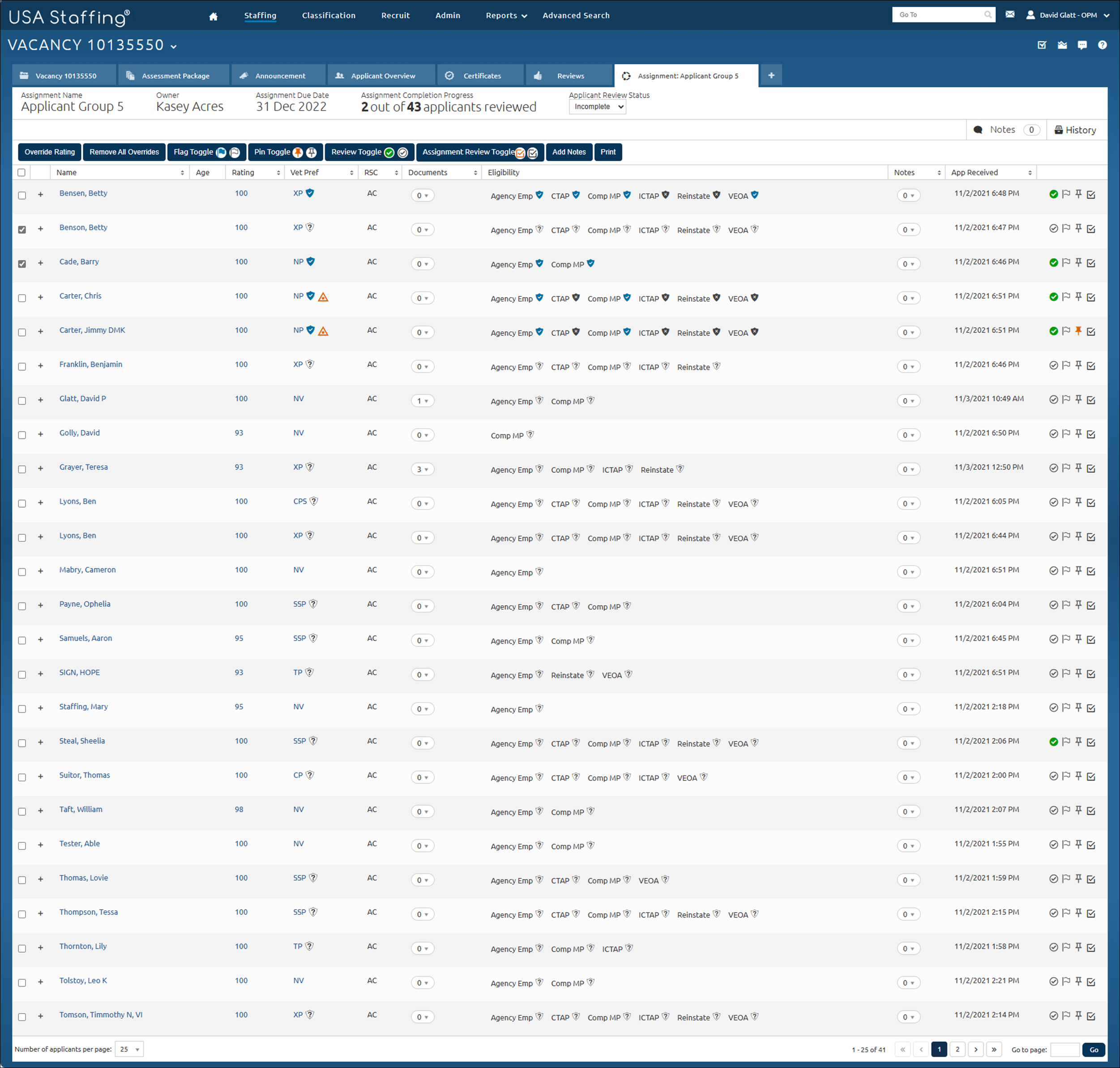Click VEOA shield icon in Bensen, Betty row
Screen dimensions: 1120x1068
755,195
